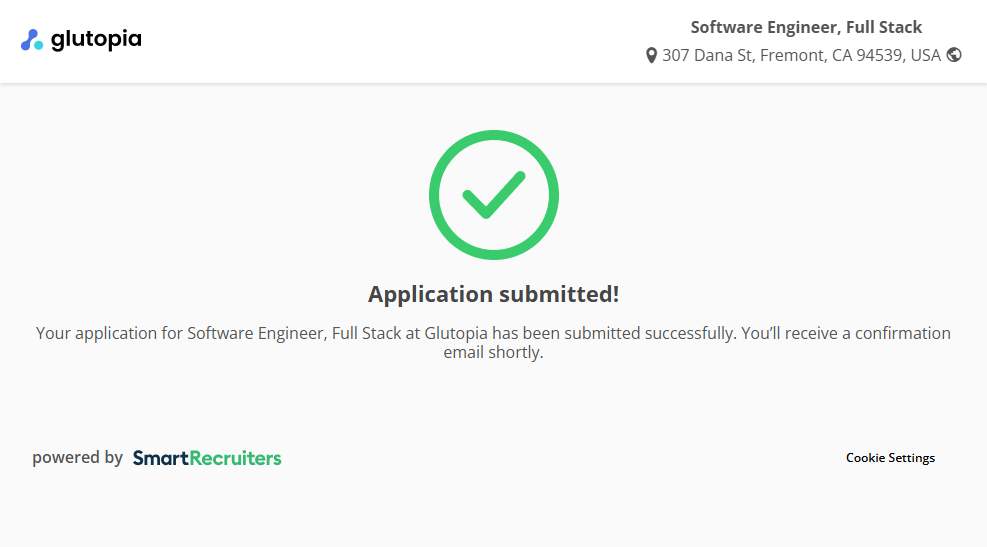987x547 pixels.
Task: Click the green success checkmark circle
Action: (x=494, y=195)
